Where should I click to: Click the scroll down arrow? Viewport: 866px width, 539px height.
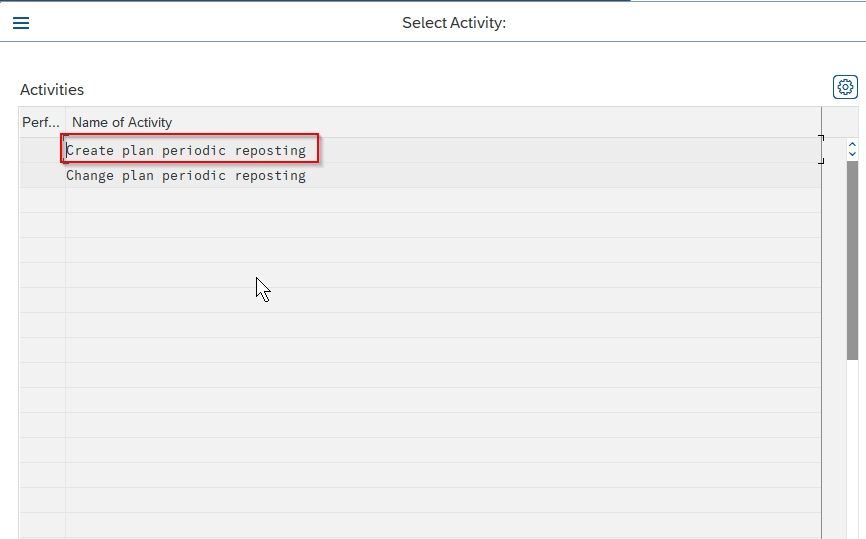tap(852, 154)
